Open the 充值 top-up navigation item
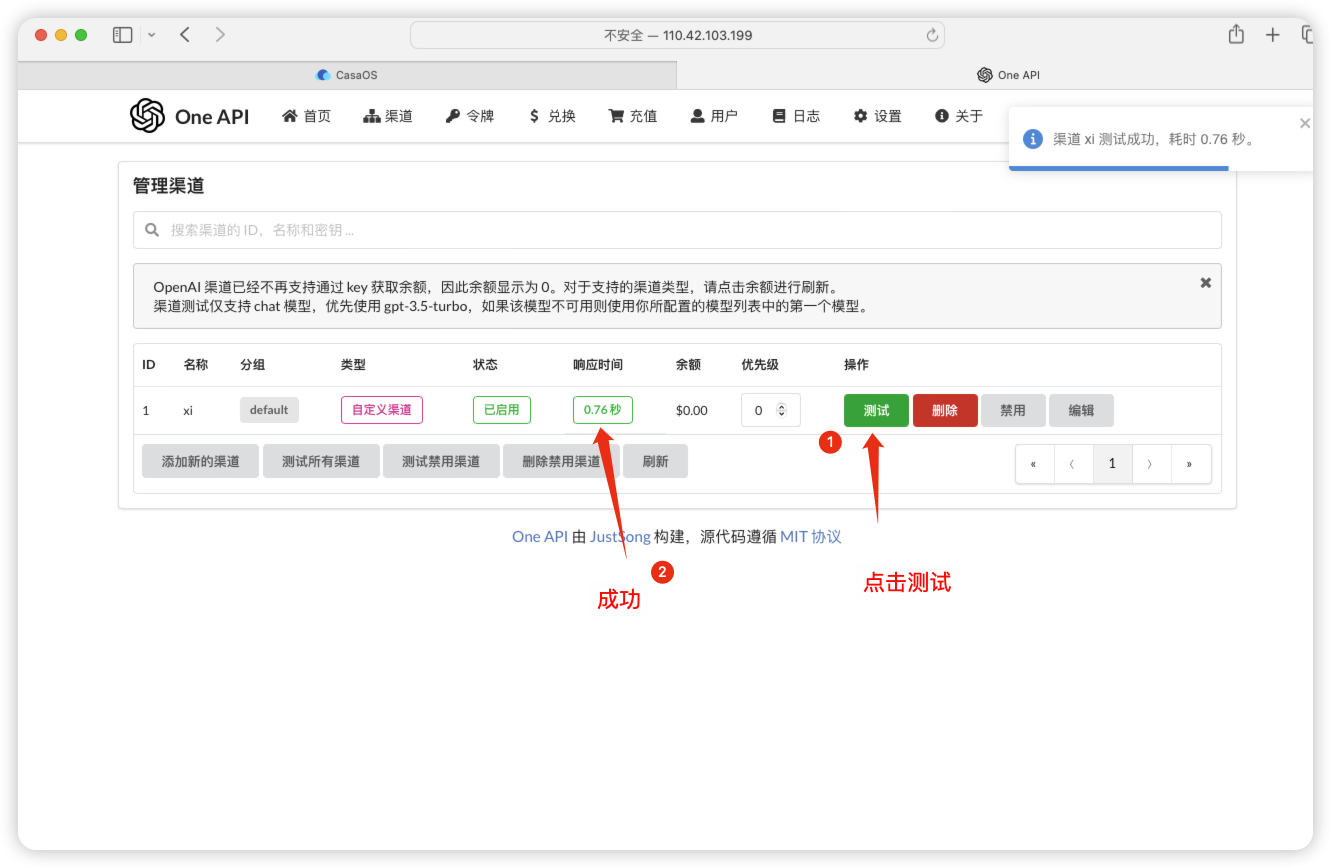 tap(633, 116)
